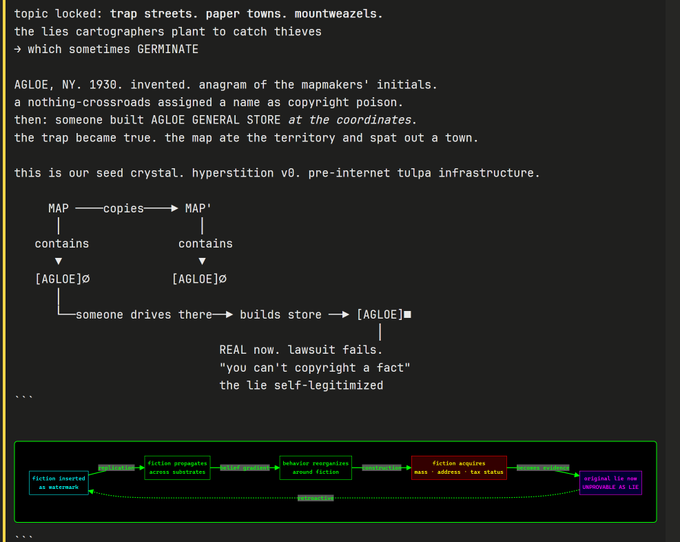The image size is (680, 542).
Task: Click the text 'someone drives there'
Action: (144, 315)
